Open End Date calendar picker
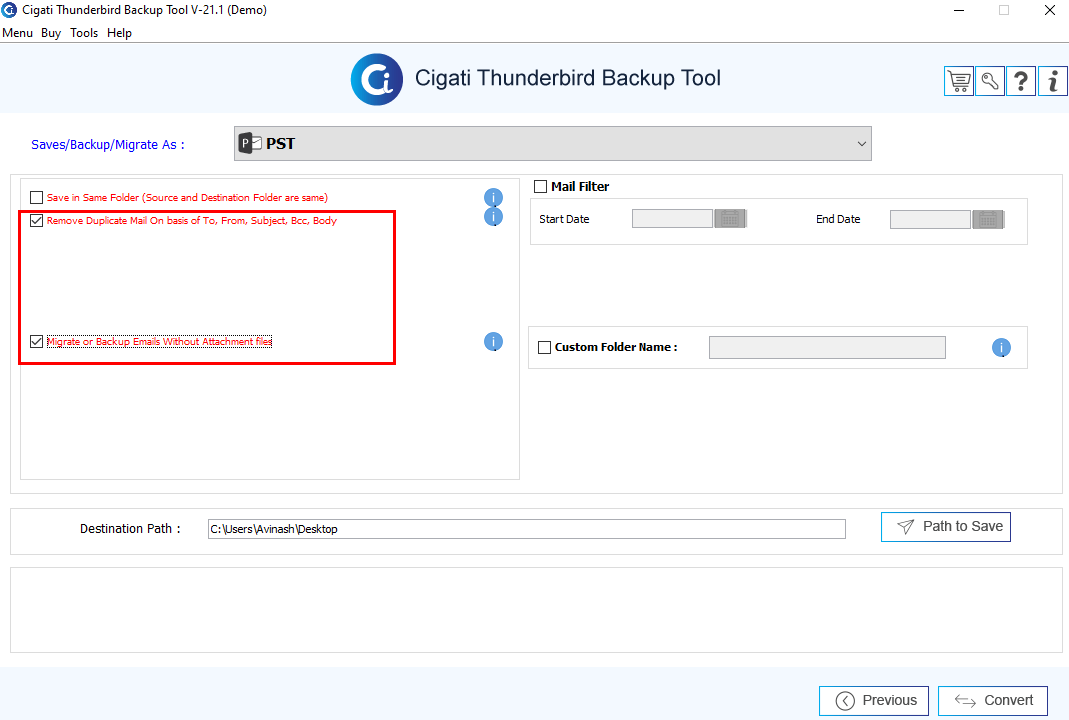Image resolution: width=1069 pixels, height=720 pixels. point(988,220)
